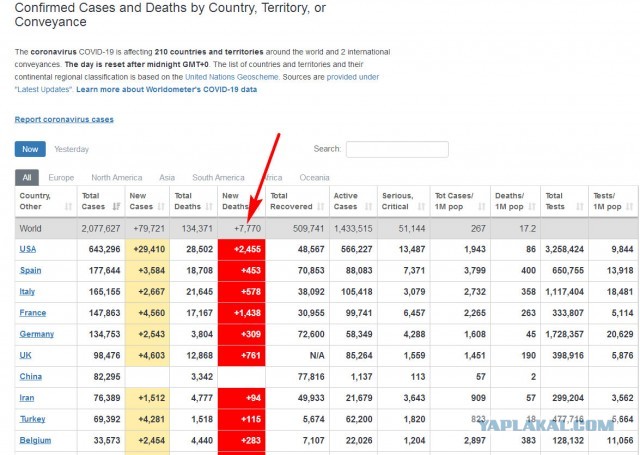
Task: Open the USA country link
Action: click(28, 249)
